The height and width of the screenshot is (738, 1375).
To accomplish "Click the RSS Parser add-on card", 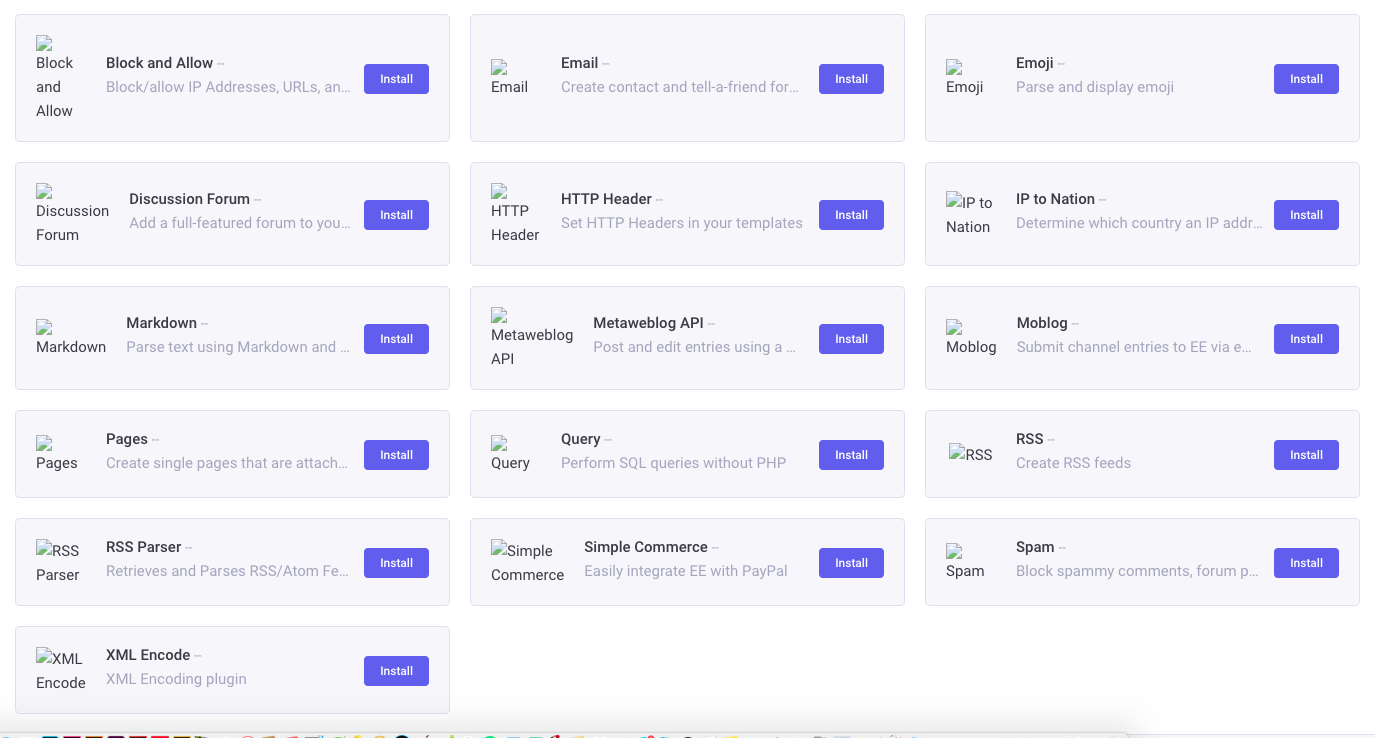I will pos(232,562).
